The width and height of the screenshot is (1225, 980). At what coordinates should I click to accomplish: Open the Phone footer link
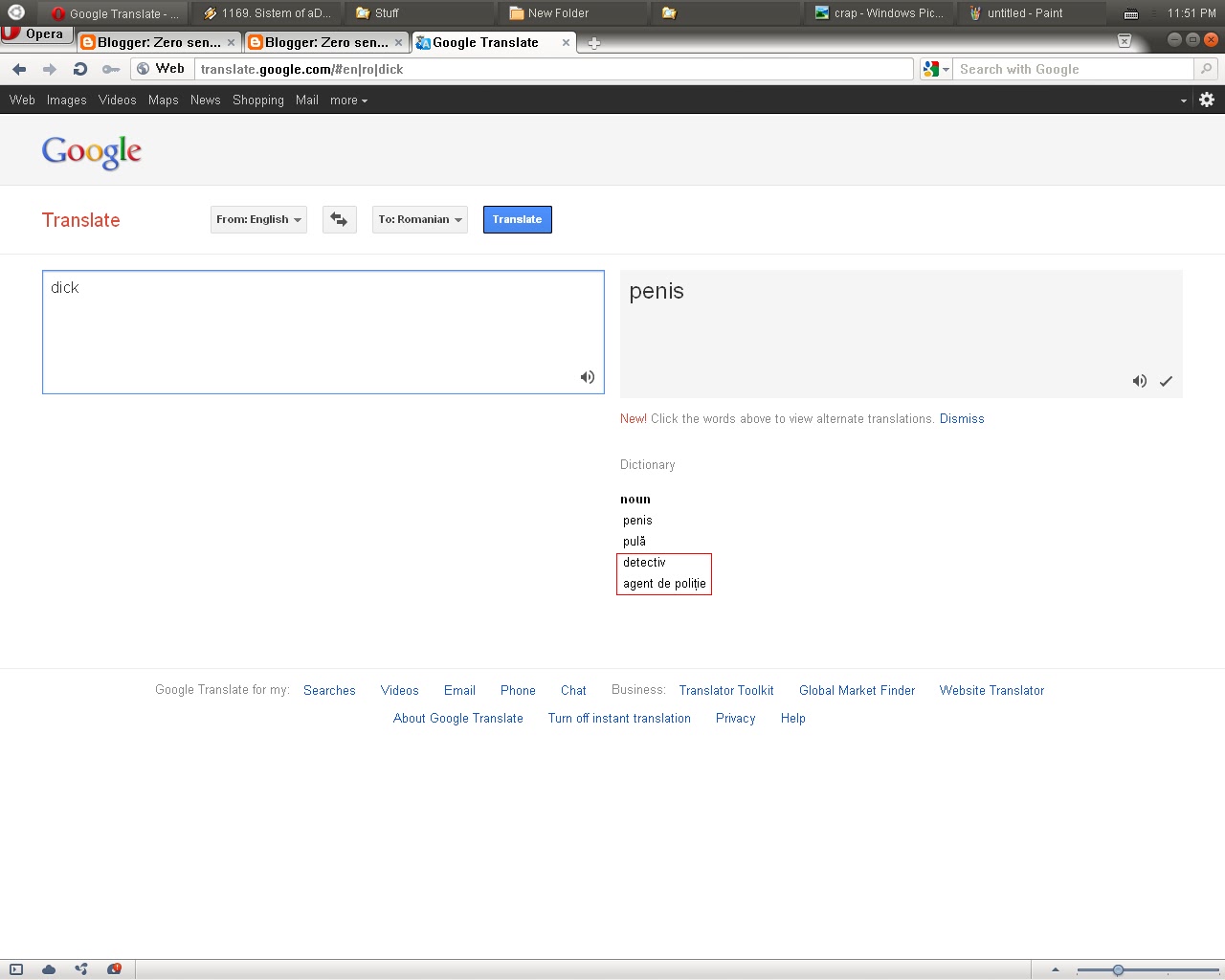(x=518, y=690)
